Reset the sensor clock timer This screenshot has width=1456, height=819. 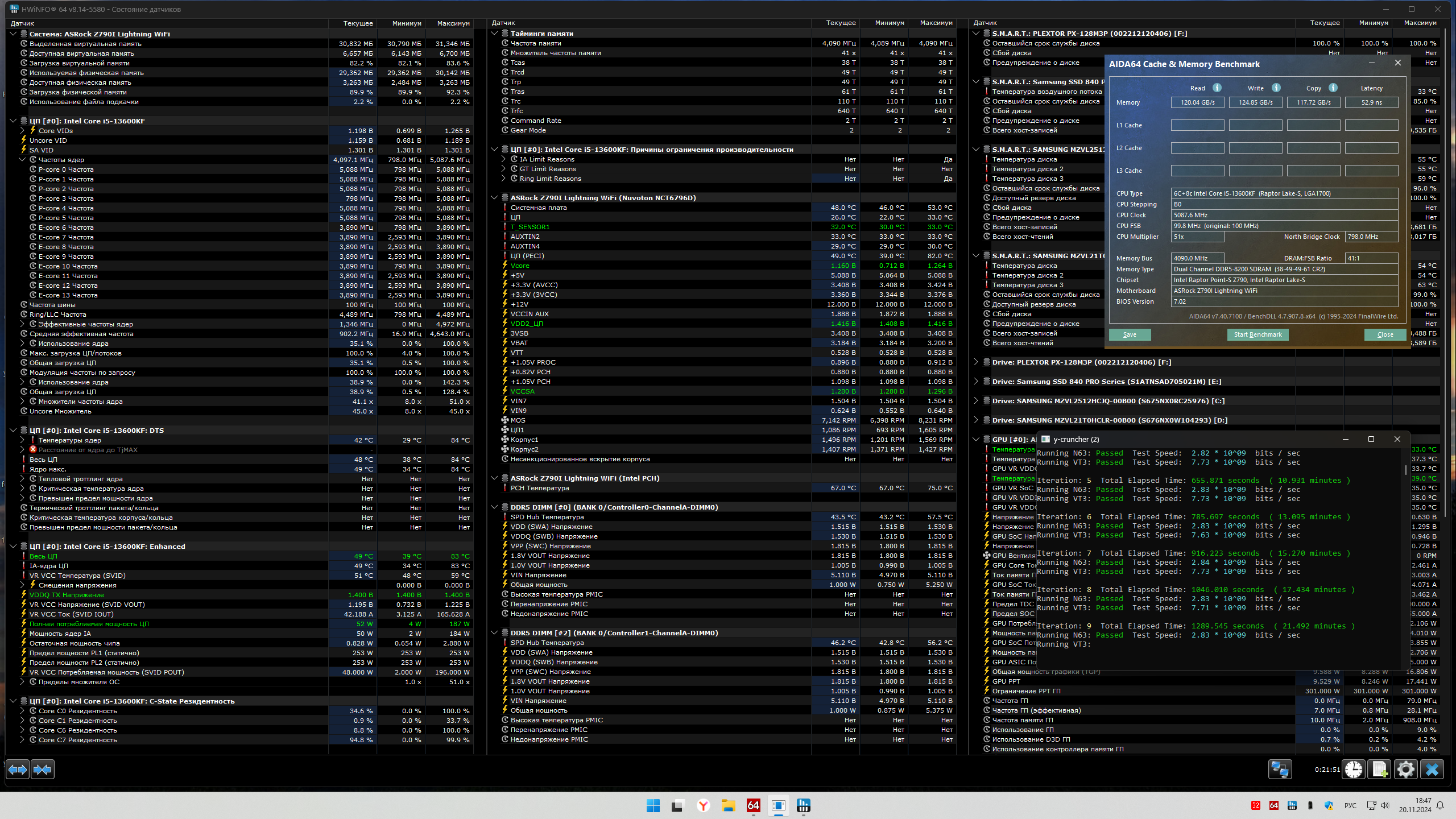pyautogui.click(x=1354, y=770)
